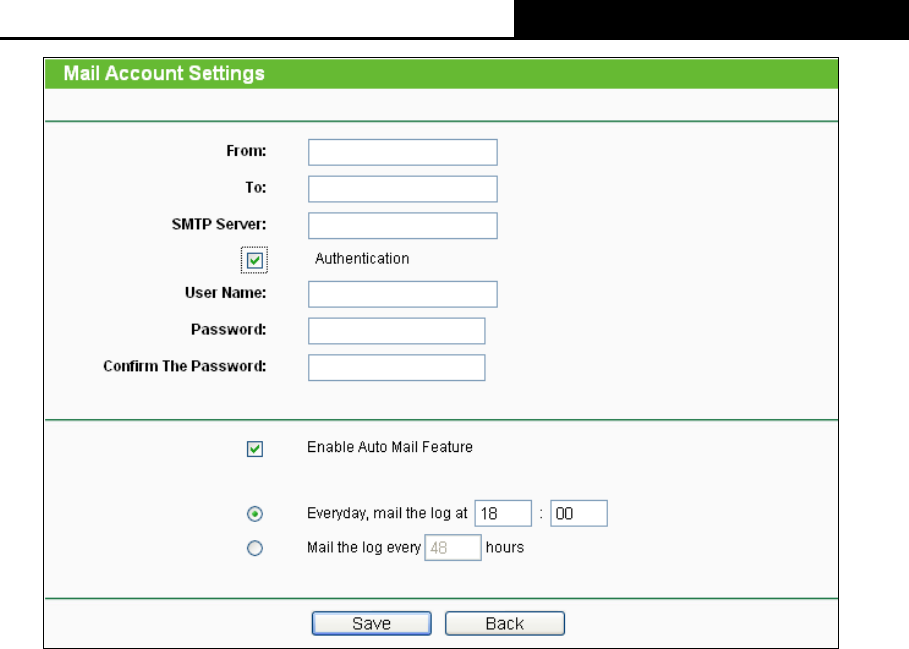This screenshot has height=649, width=909.
Task: Click the User Name label
Action: tap(226, 293)
